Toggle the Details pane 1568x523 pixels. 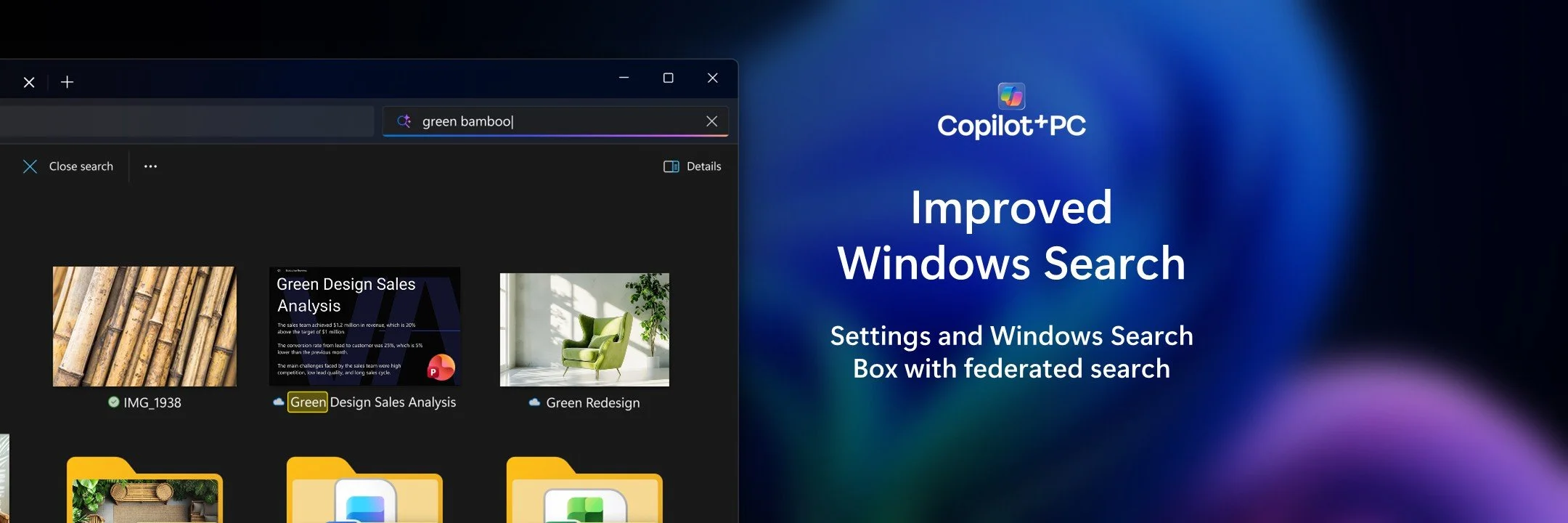click(693, 166)
